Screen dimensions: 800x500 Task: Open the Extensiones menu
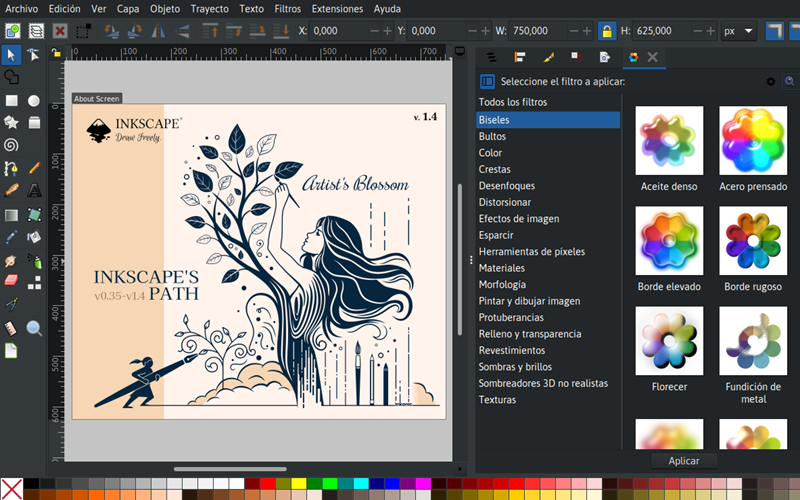[337, 9]
